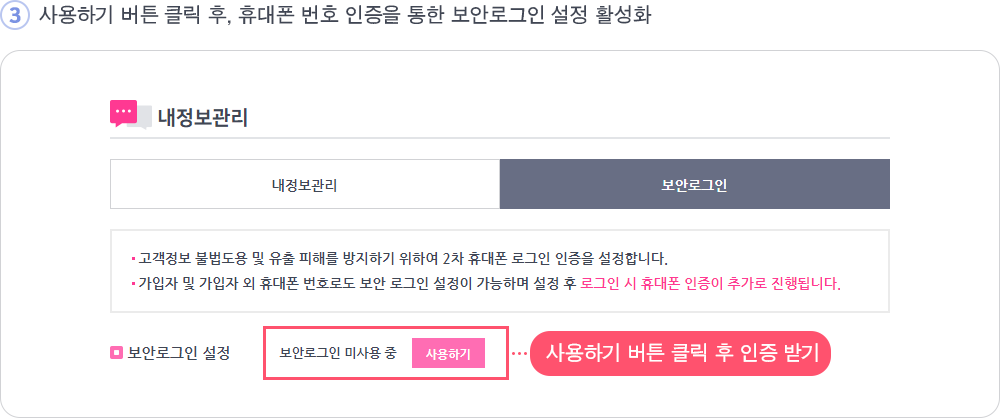1000x418 pixels.
Task: Click the 내정보관리 page heading
Action: point(202,118)
